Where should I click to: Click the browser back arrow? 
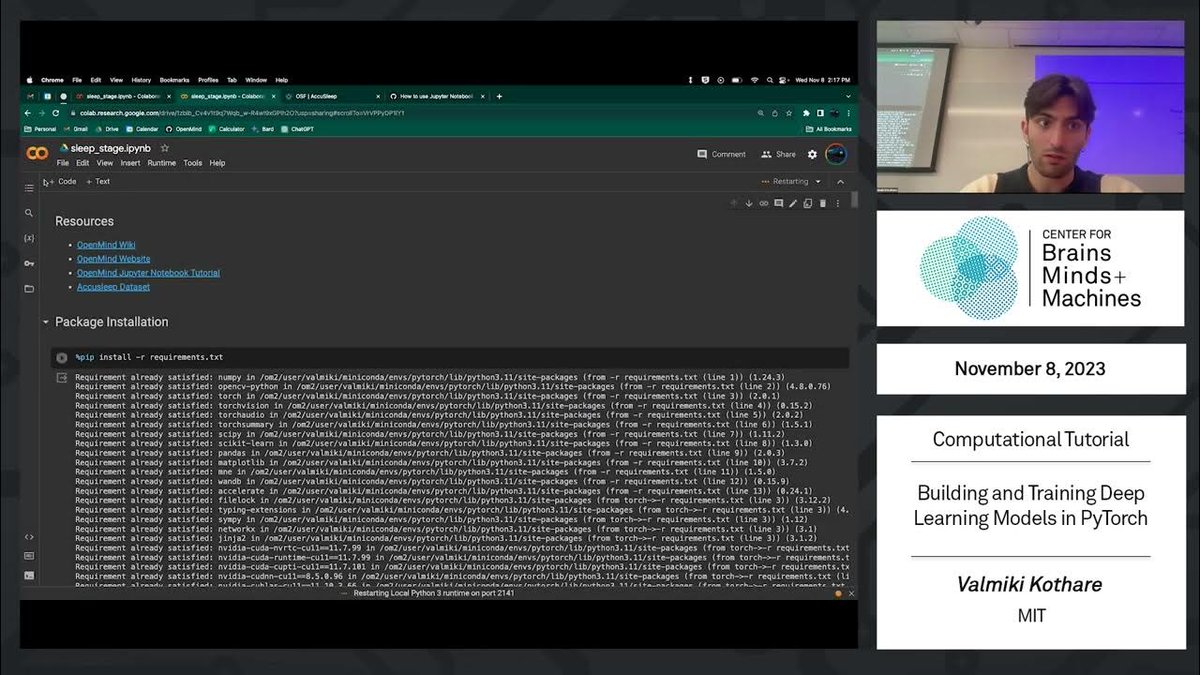pyautogui.click(x=29, y=113)
